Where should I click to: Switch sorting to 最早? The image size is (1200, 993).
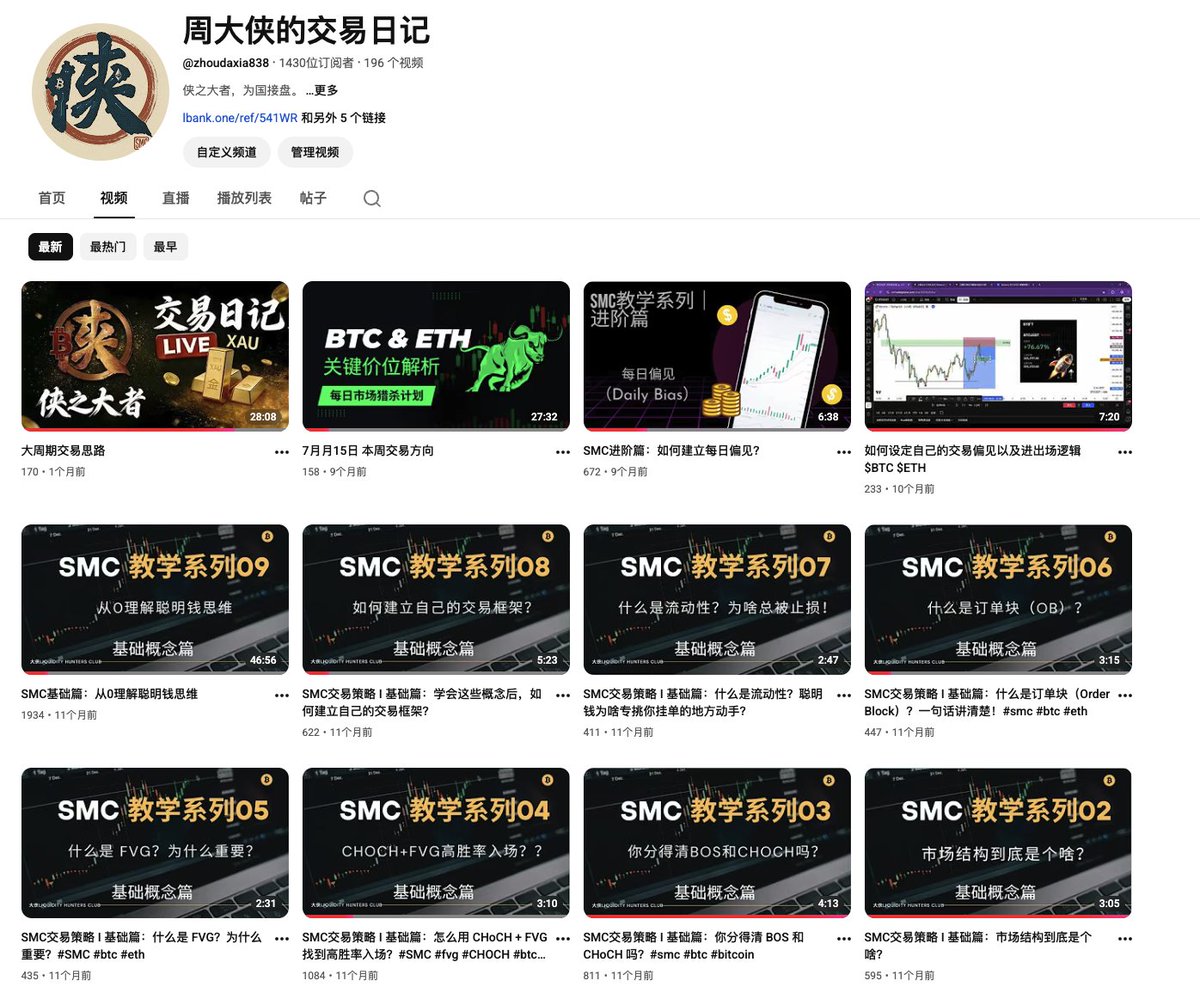165,246
